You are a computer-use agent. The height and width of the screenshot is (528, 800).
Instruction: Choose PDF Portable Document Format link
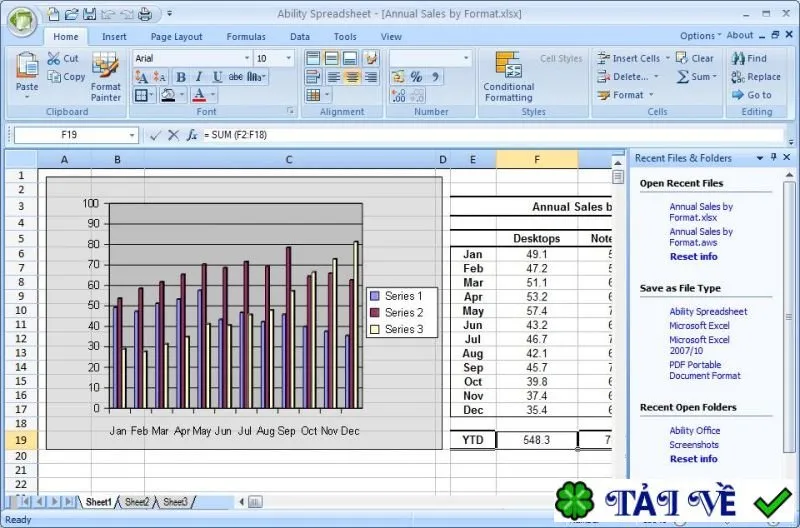(705, 370)
